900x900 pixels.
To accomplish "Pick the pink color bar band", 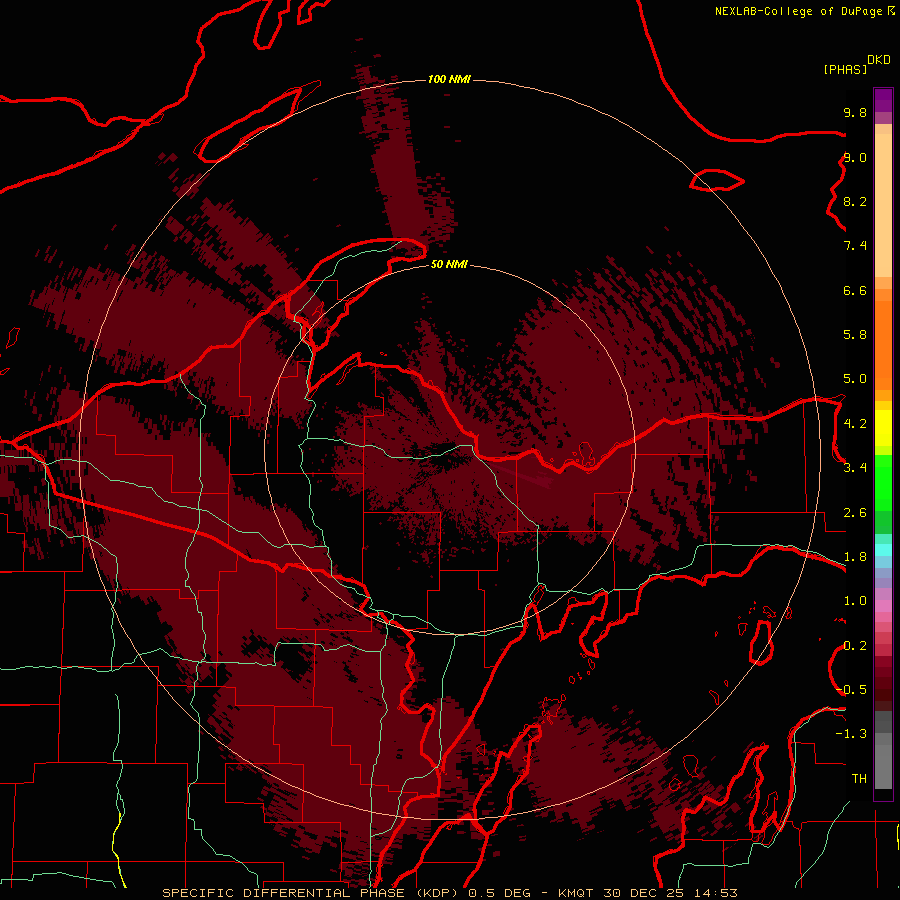I will [x=883, y=606].
